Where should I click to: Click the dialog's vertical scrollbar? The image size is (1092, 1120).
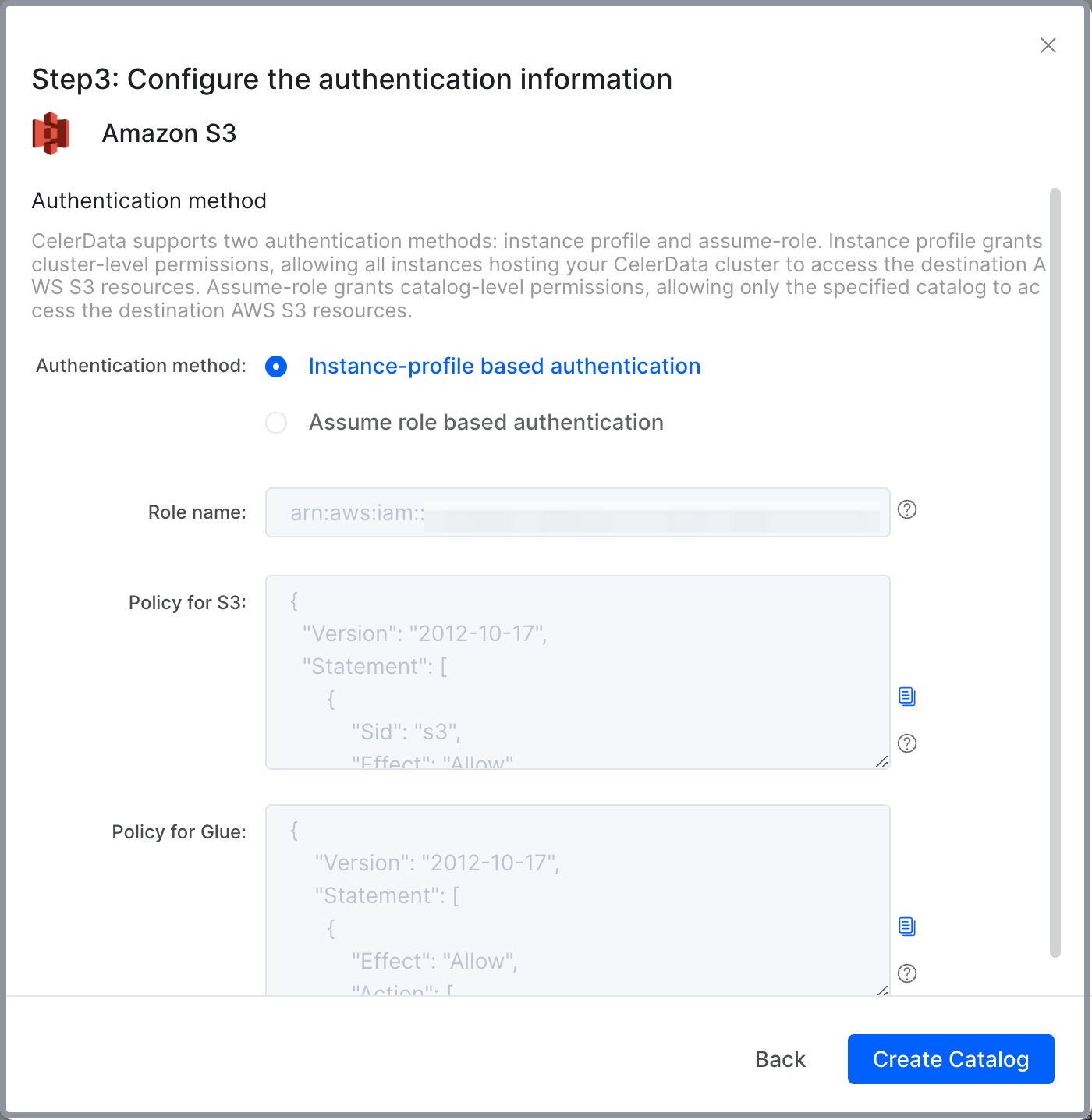point(1055,572)
